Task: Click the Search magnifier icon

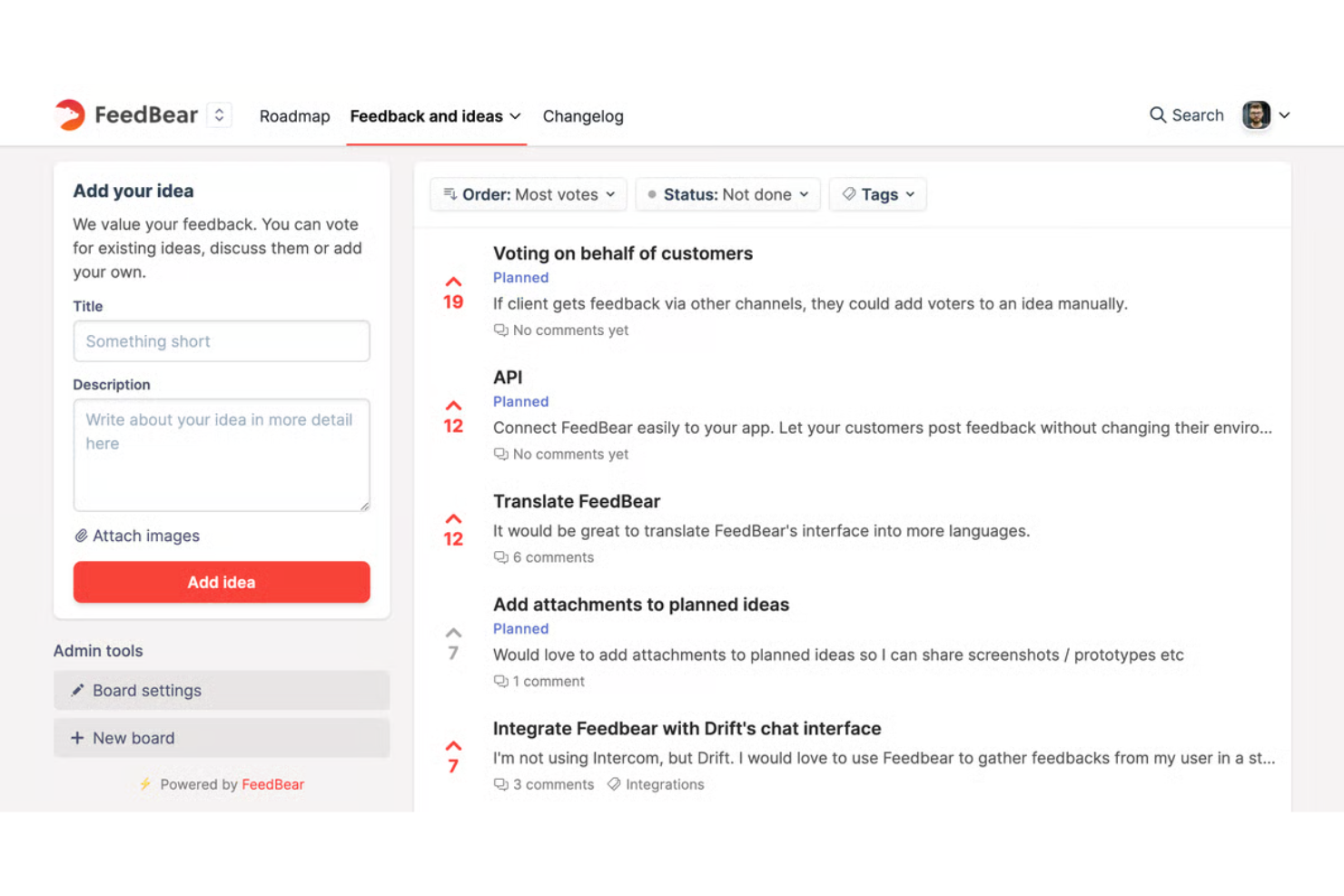Action: coord(1158,115)
